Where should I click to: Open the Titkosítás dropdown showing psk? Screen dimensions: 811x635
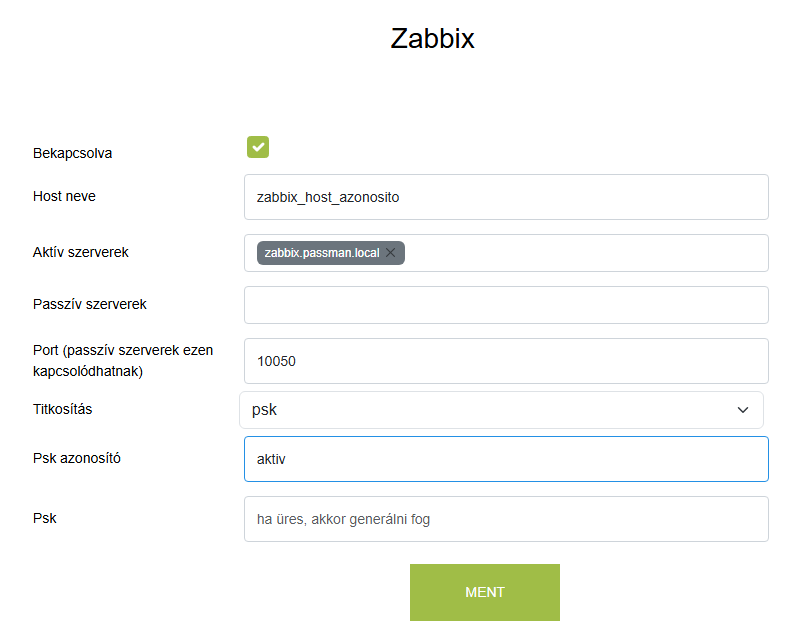(x=500, y=410)
